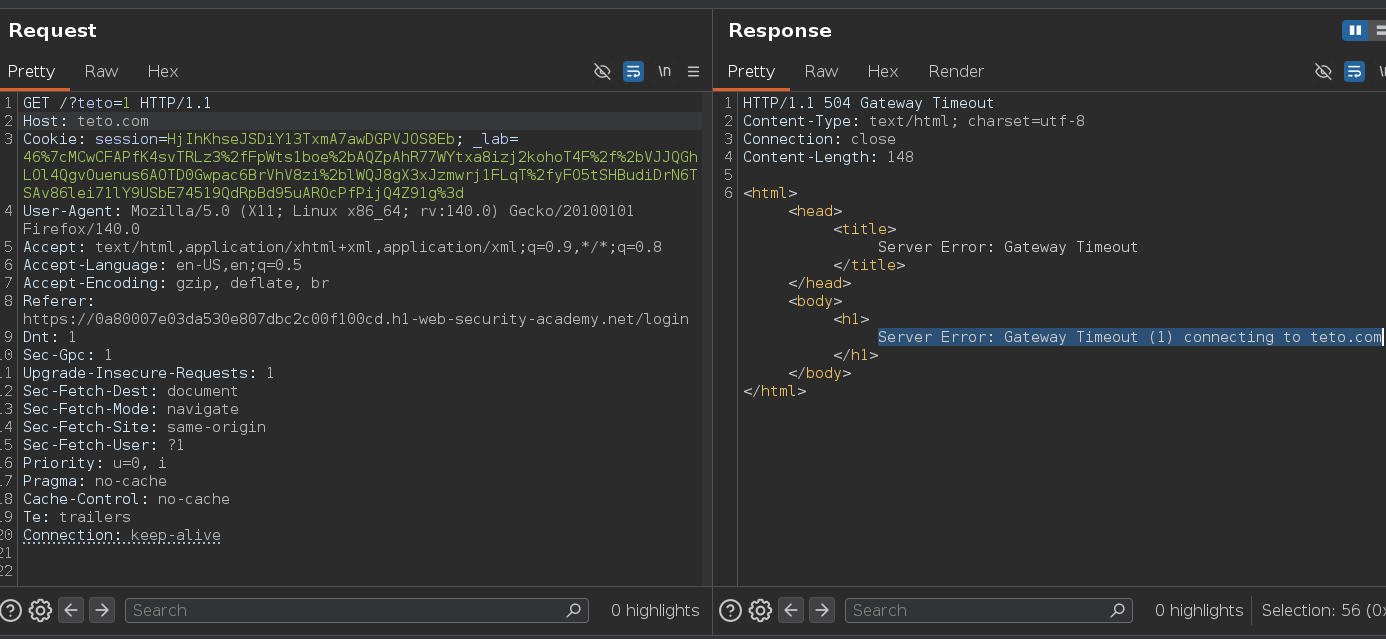The width and height of the screenshot is (1386, 639).
Task: Click the magnifier icon in Response search
Action: tap(1118, 610)
